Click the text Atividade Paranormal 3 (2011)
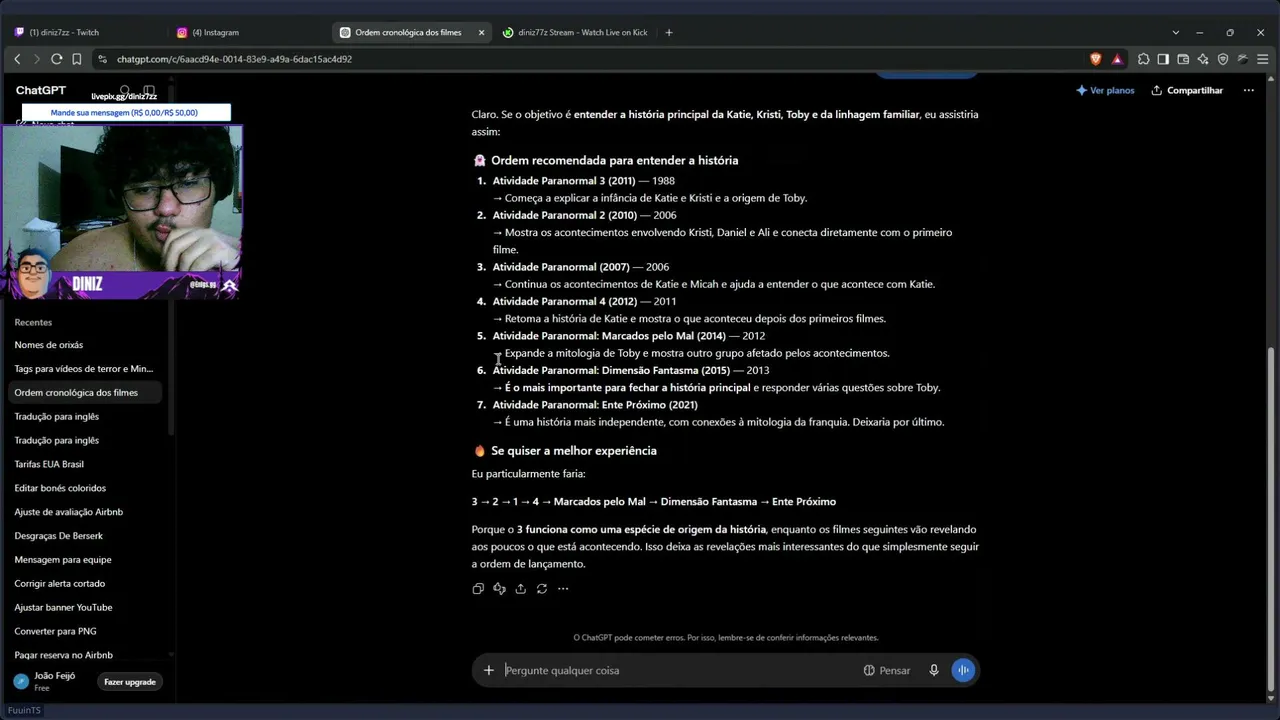1280x720 pixels. [564, 181]
